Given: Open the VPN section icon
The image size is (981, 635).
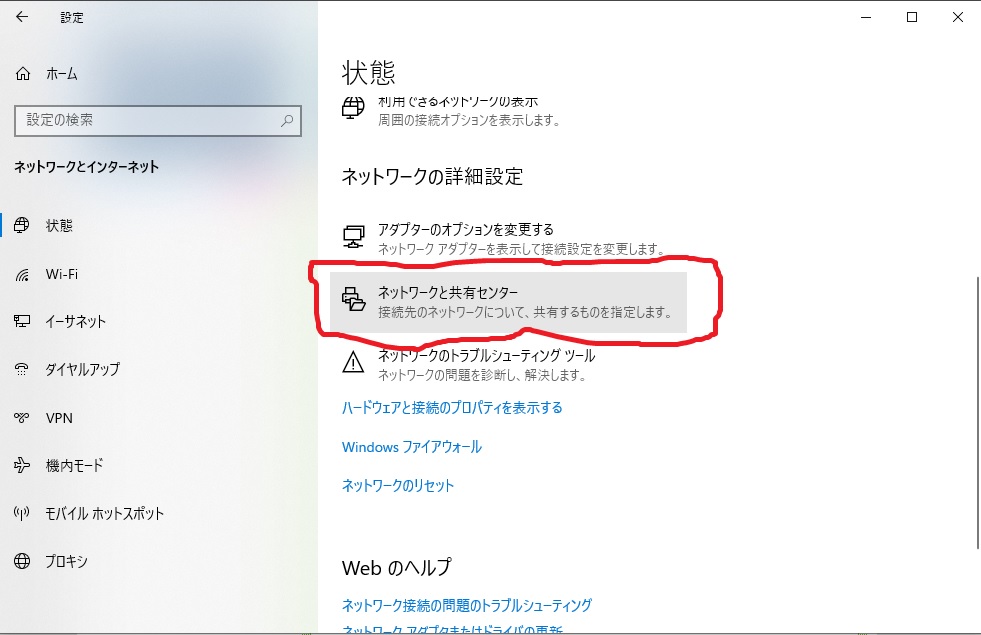Looking at the screenshot, I should tap(21, 418).
